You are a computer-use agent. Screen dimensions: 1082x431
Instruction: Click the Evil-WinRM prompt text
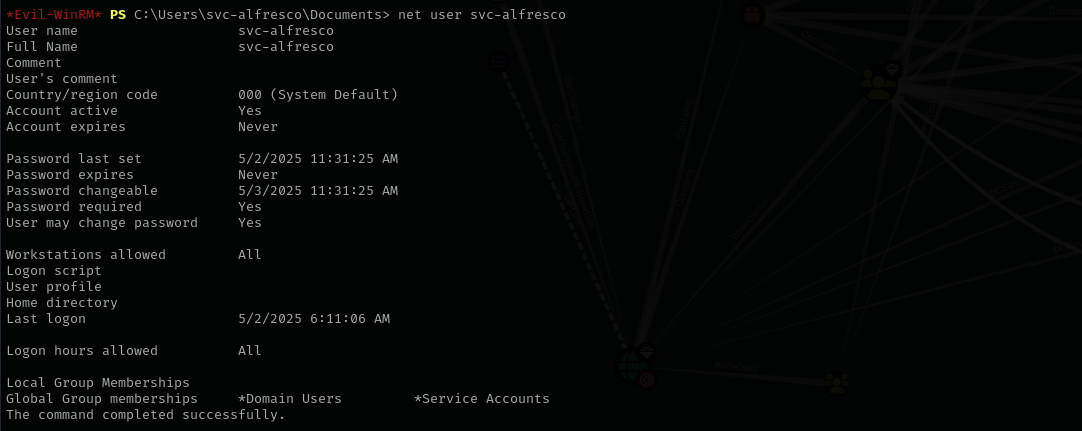[x=54, y=14]
